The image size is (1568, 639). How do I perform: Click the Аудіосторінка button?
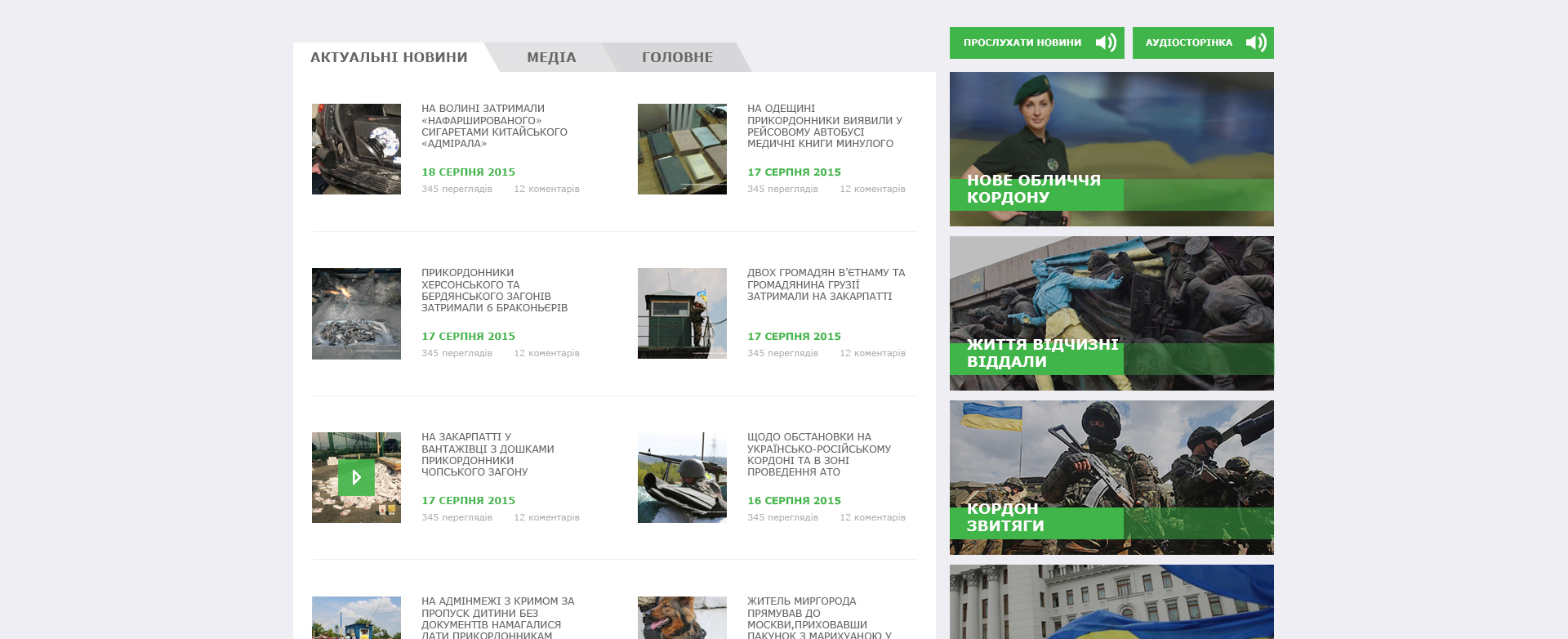(x=1203, y=42)
